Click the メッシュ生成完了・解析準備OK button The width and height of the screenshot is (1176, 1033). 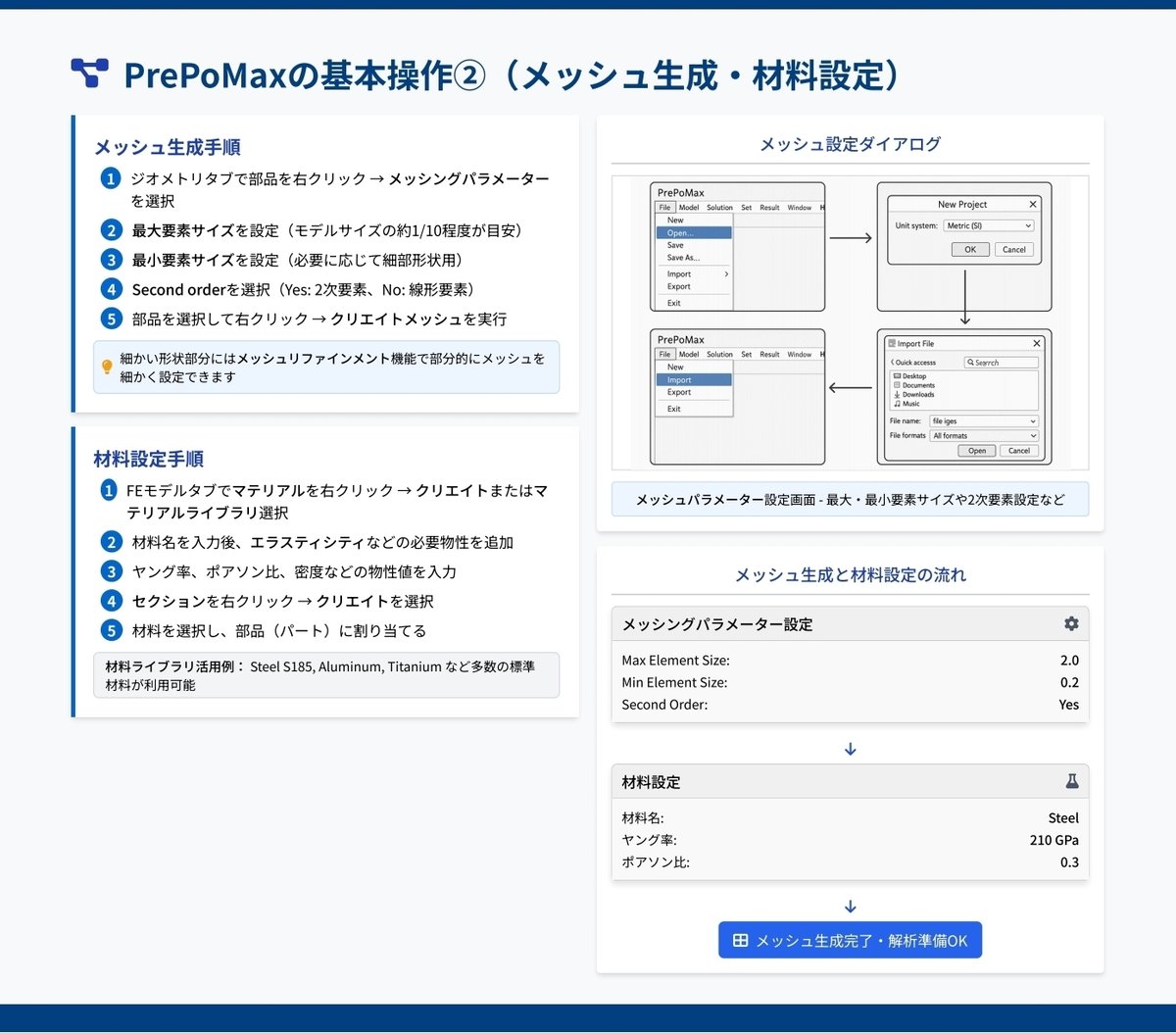[849, 939]
